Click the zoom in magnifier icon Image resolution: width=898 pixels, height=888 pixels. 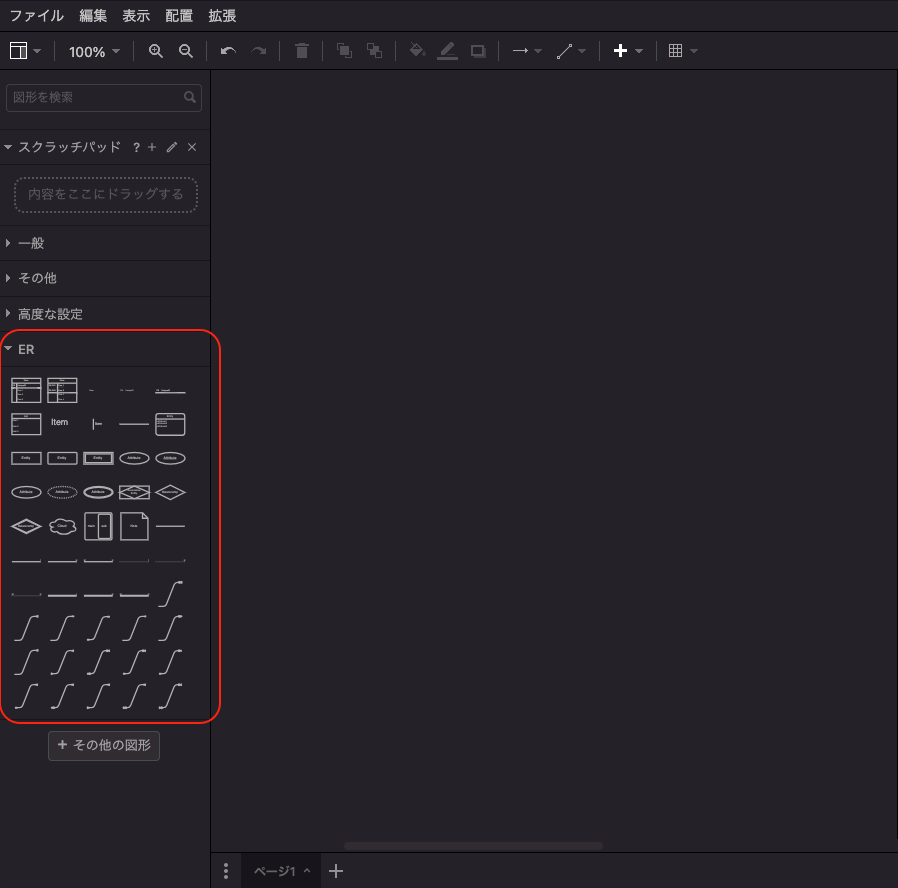[156, 51]
